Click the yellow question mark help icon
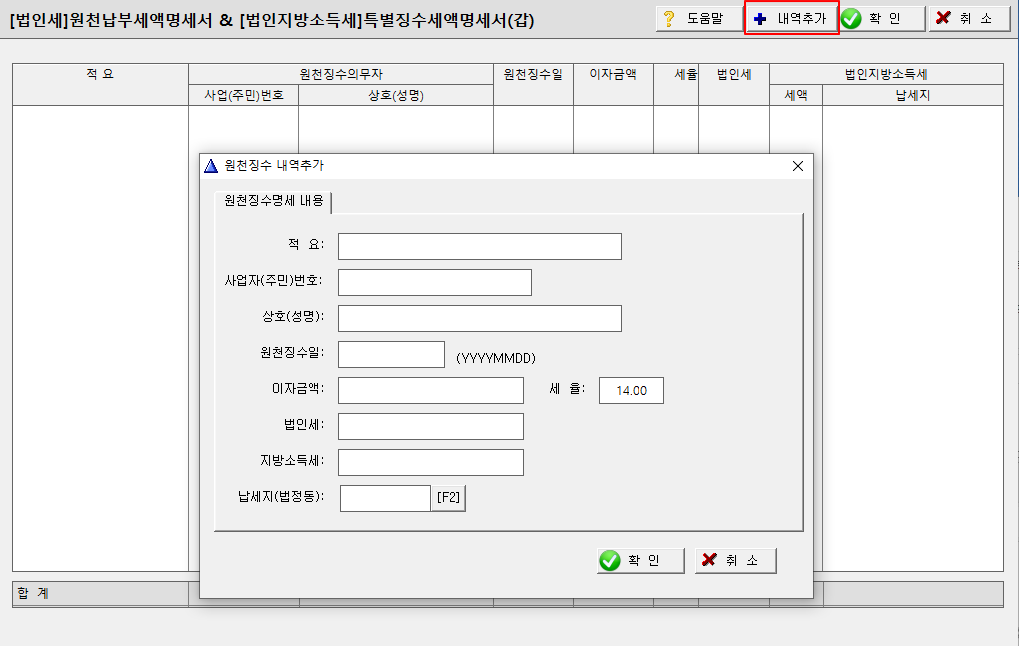 [668, 18]
